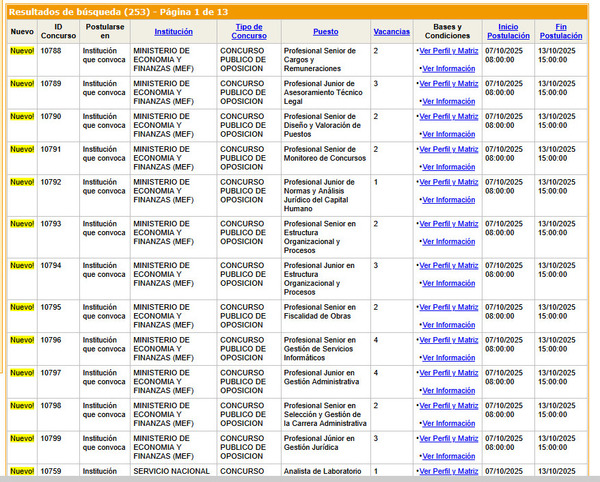Open Ver Perfil y Matriz for concurso 10792
The image size is (600, 482).
tap(448, 182)
